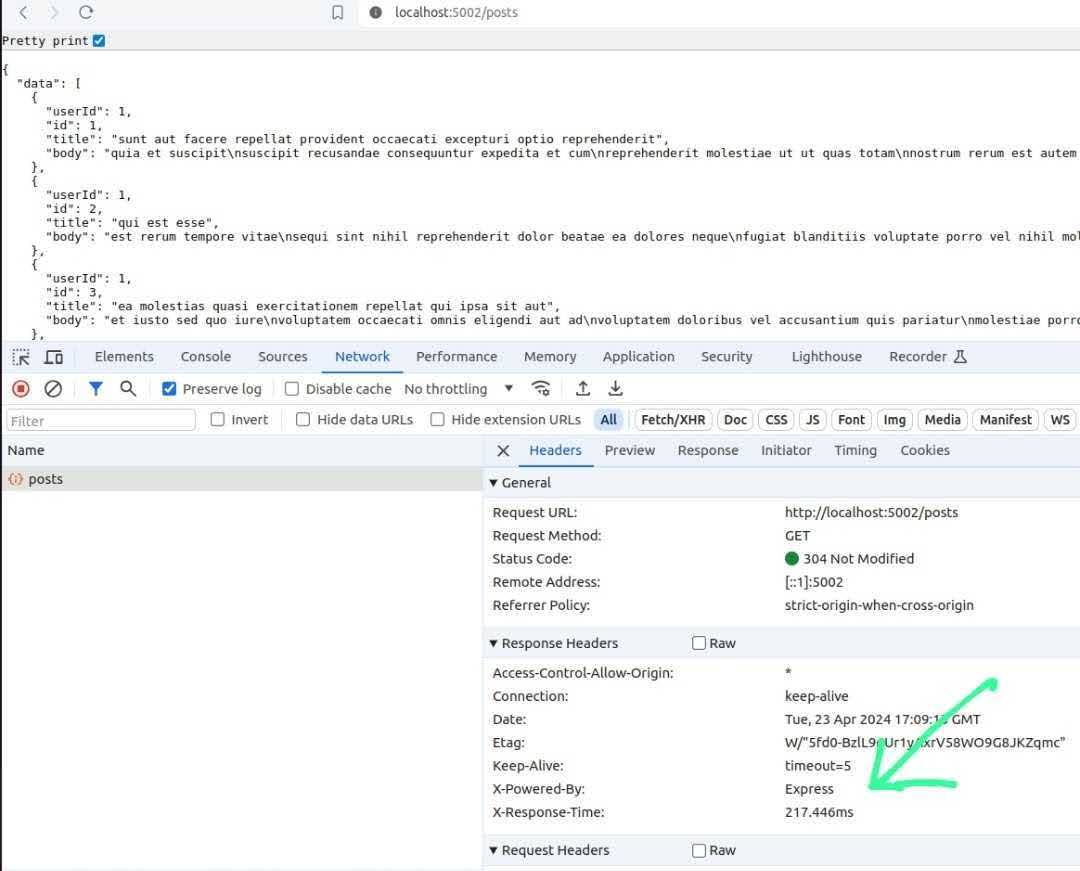The width and height of the screenshot is (1080, 871).
Task: Uncheck the Preserve log checkbox
Action: click(x=171, y=388)
